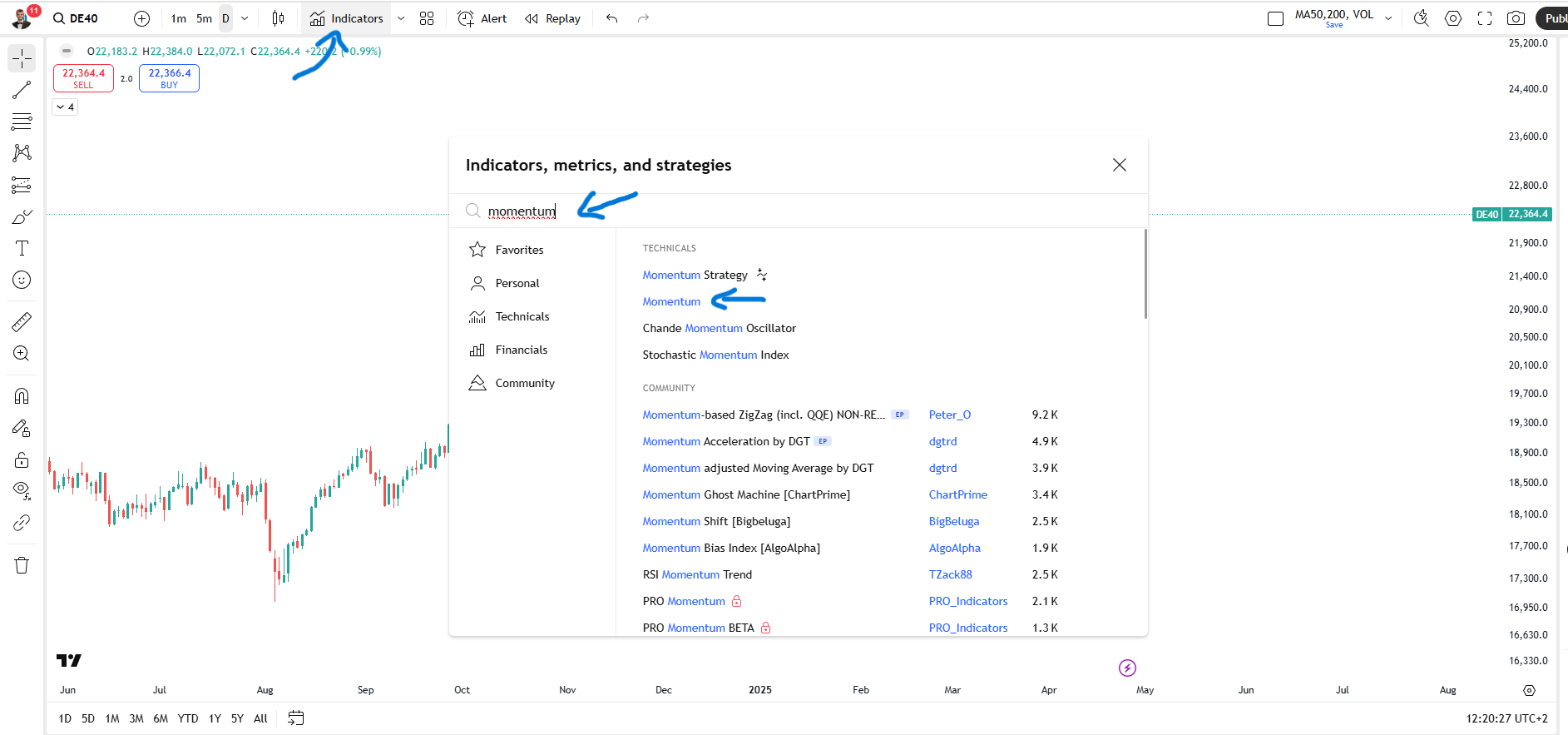Select the zoom in tool
Viewport: 1568px width, 735px height.
[22, 353]
